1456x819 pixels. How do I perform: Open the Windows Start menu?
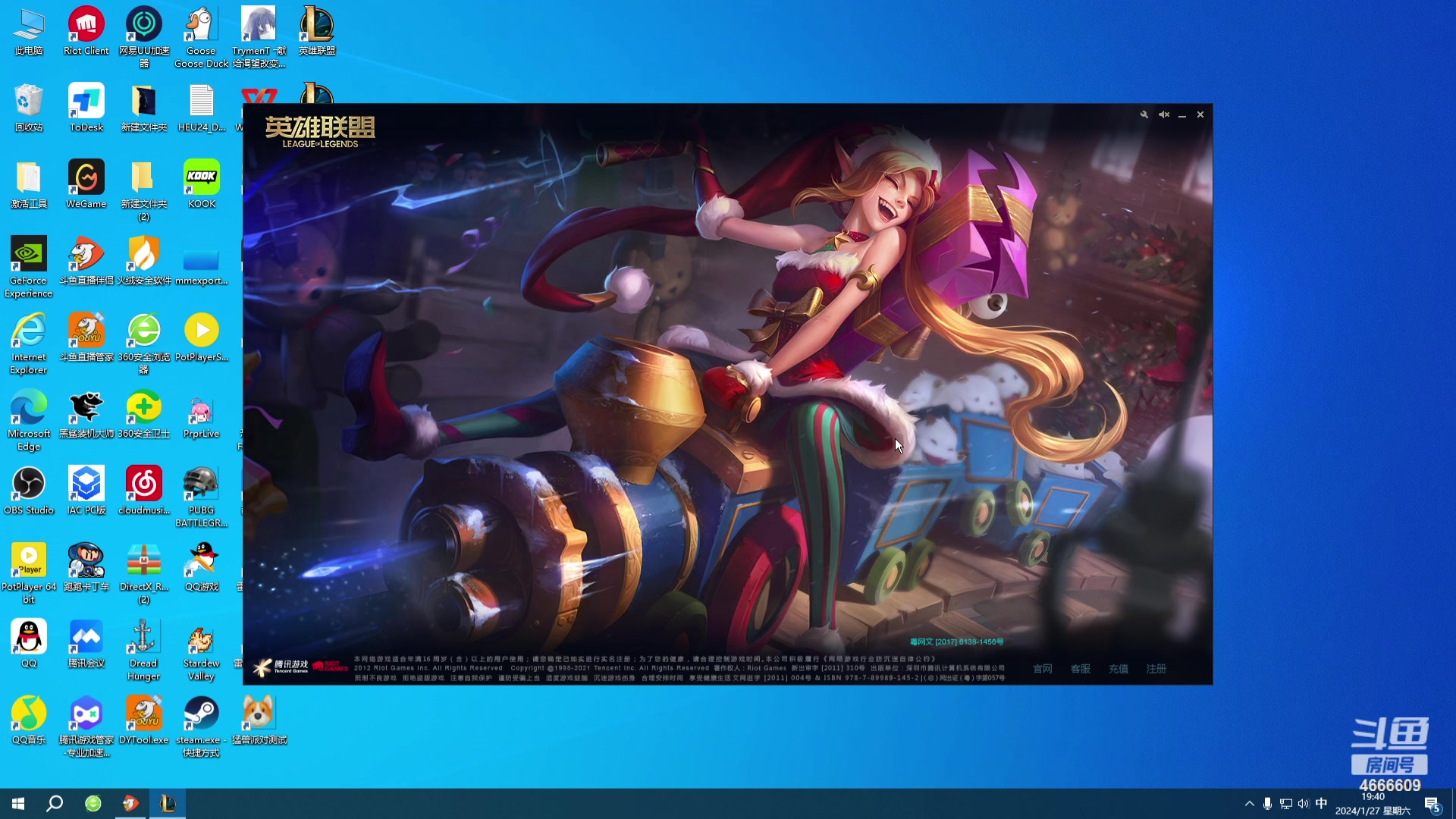(x=18, y=803)
